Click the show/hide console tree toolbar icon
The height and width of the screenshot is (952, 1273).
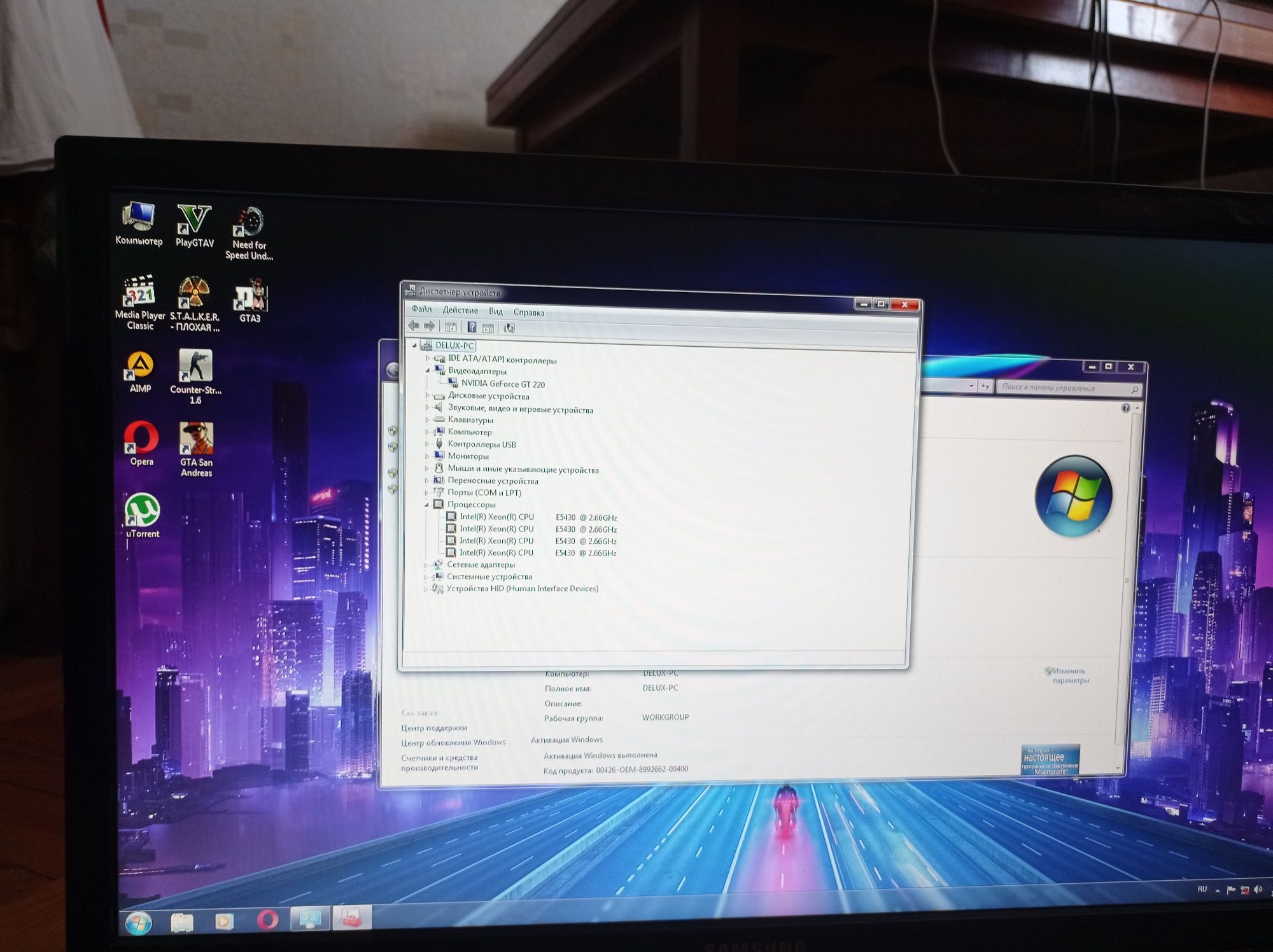[451, 327]
